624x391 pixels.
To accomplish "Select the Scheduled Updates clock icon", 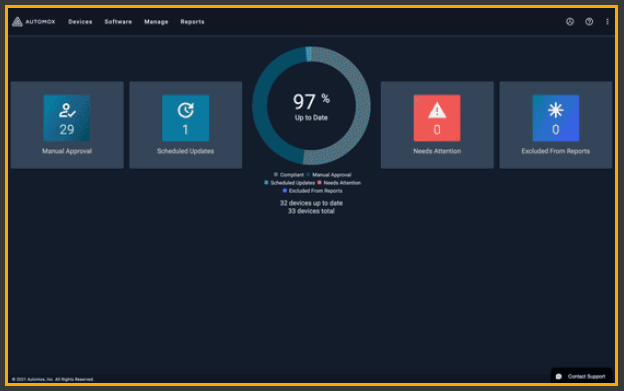I will pyautogui.click(x=185, y=110).
